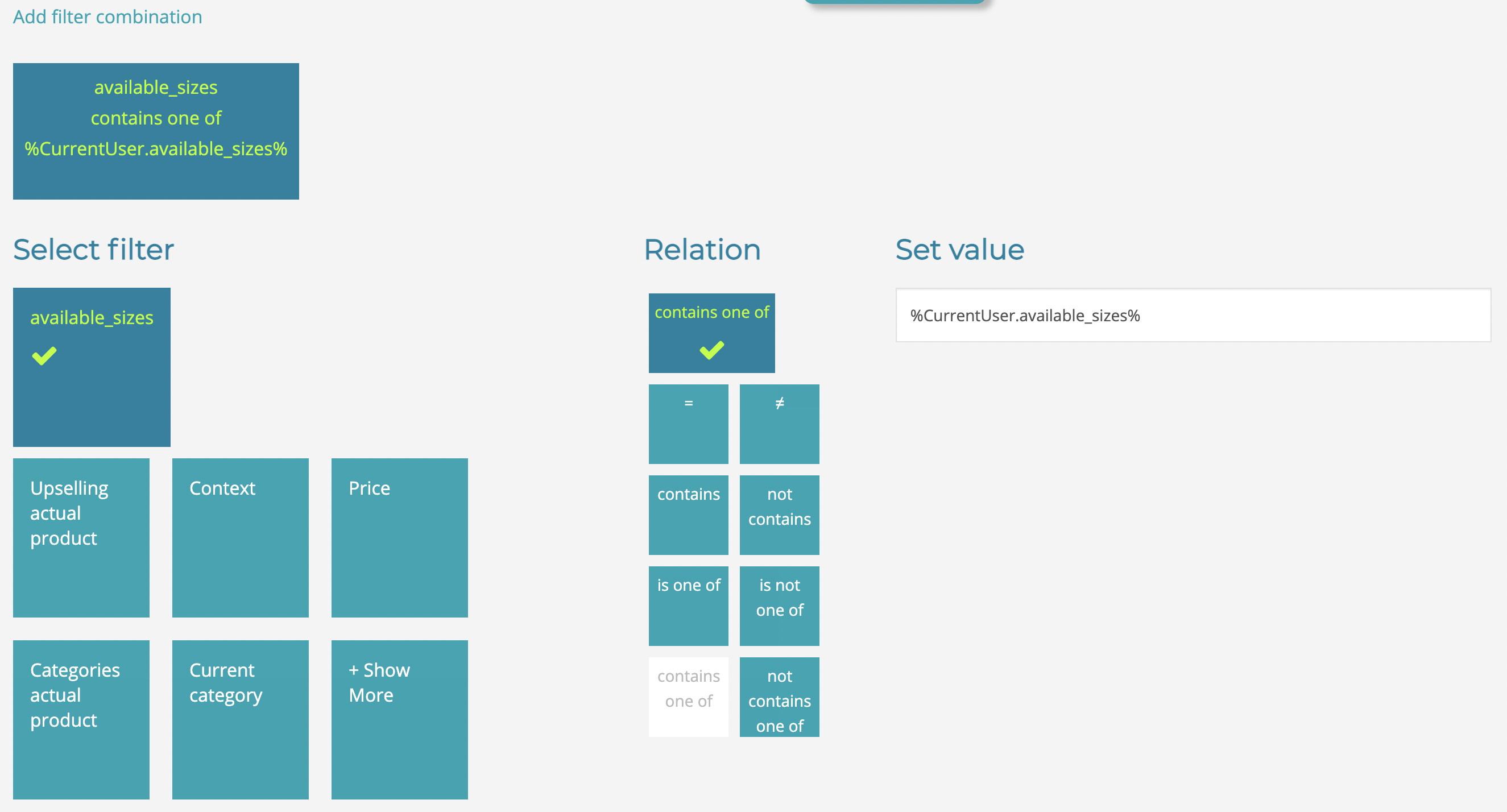This screenshot has height=812, width=1507.
Task: Pick the 'is one of' relation
Action: (688, 606)
